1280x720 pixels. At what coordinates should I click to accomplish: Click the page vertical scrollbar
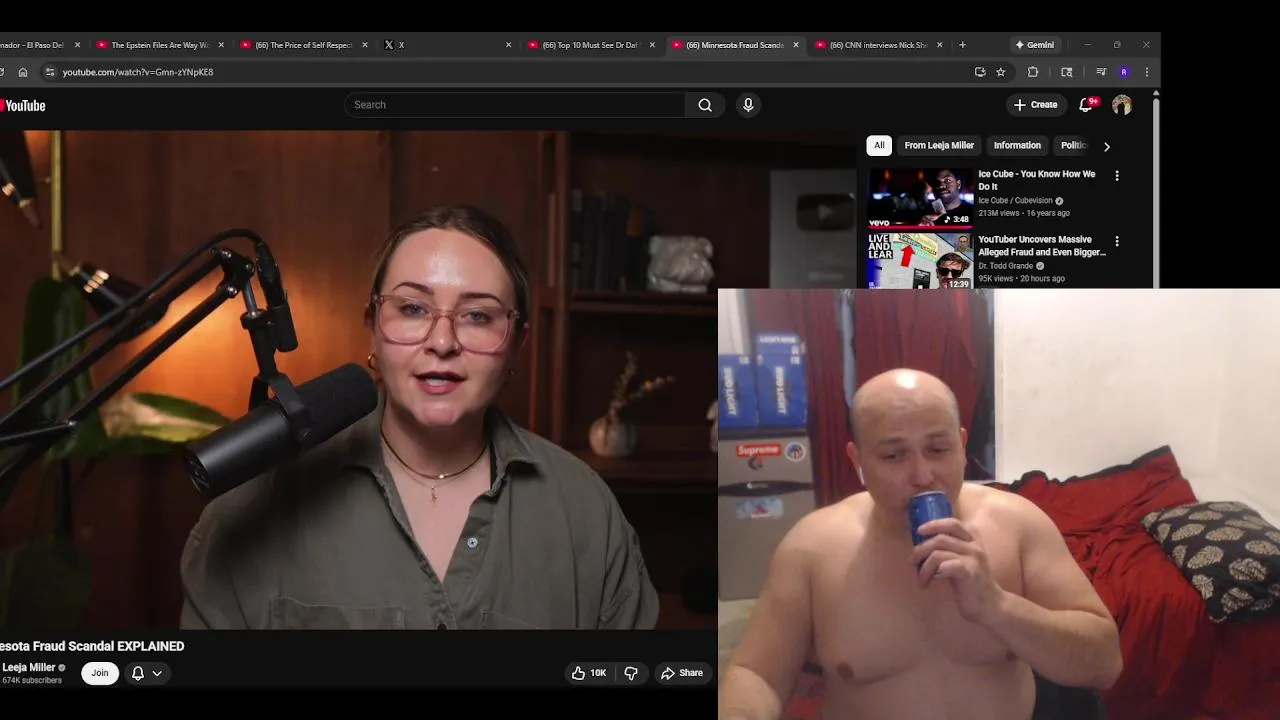(x=1156, y=190)
